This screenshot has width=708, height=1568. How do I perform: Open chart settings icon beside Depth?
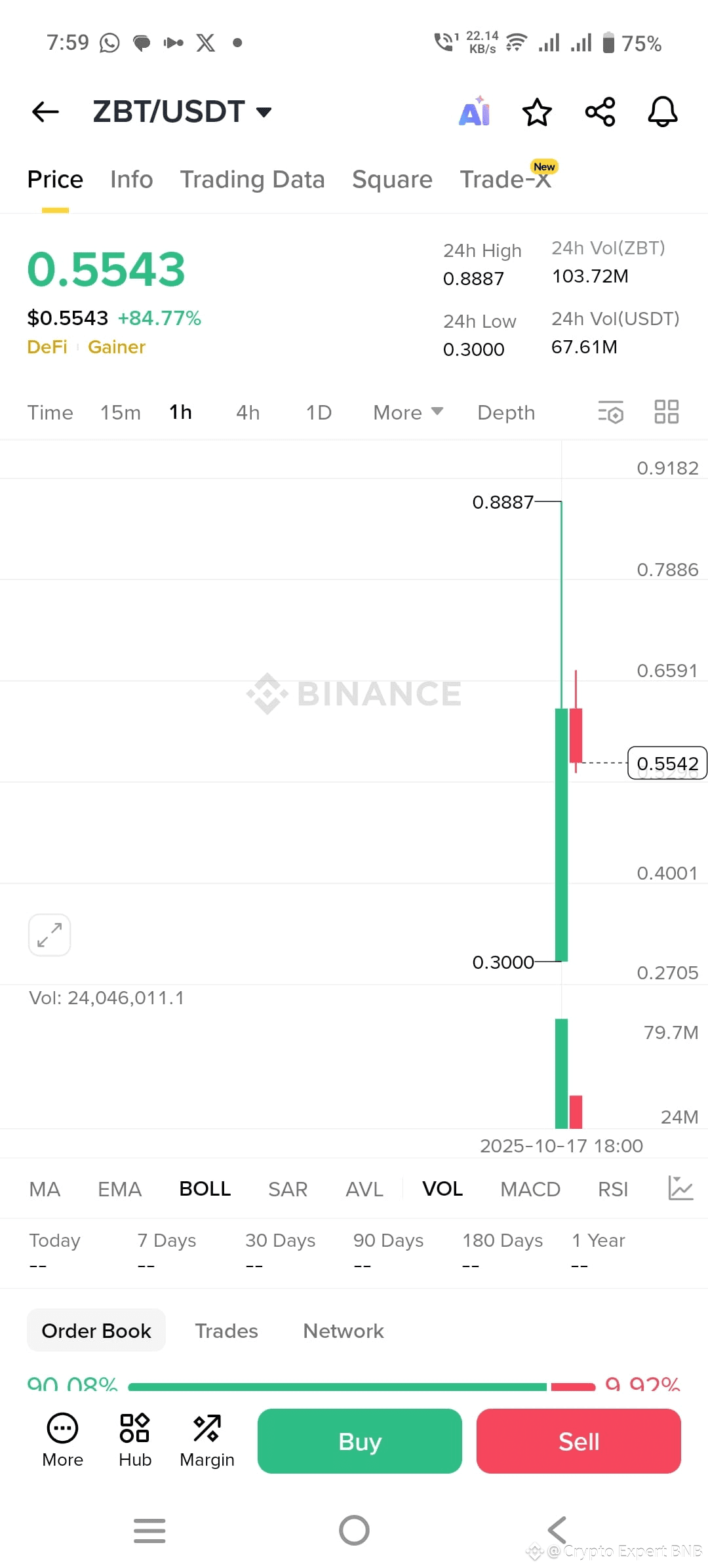pos(610,412)
